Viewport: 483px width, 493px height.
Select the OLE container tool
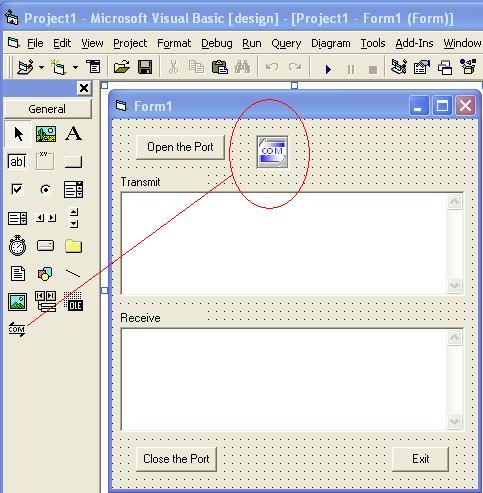point(73,301)
